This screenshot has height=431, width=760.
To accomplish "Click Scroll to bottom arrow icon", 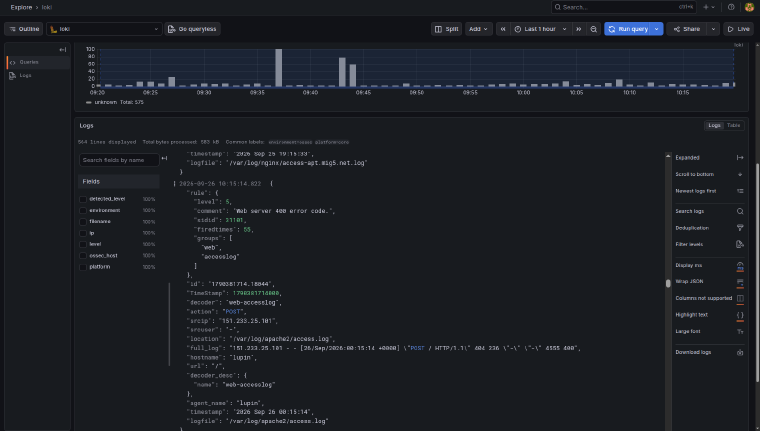I will point(740,174).
